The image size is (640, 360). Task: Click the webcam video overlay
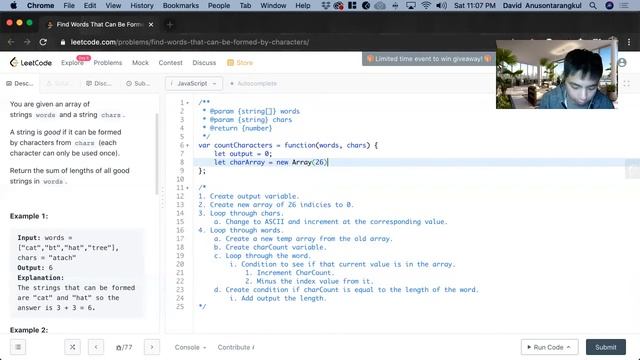coord(557,74)
